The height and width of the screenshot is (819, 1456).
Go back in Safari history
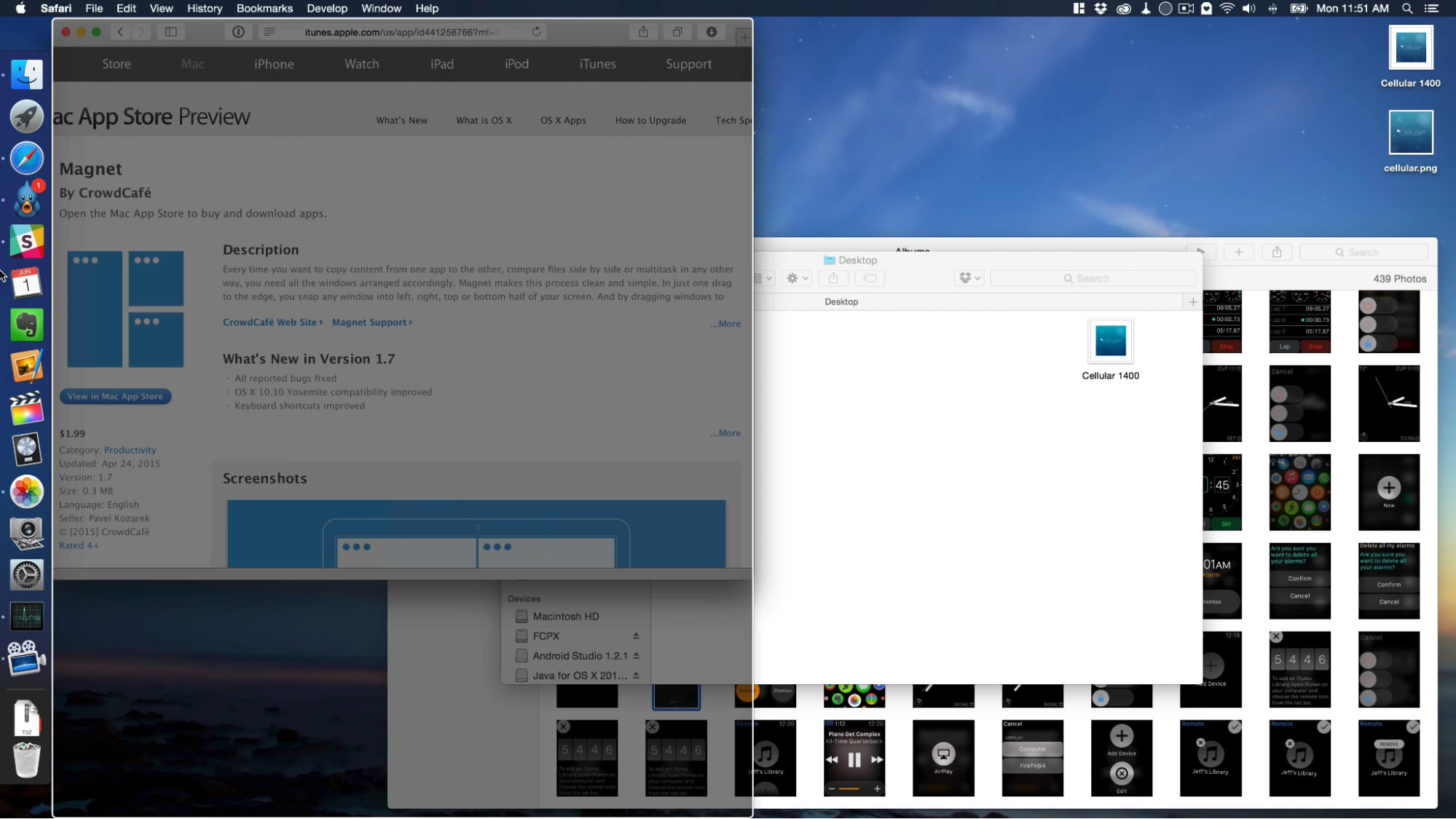coord(120,32)
